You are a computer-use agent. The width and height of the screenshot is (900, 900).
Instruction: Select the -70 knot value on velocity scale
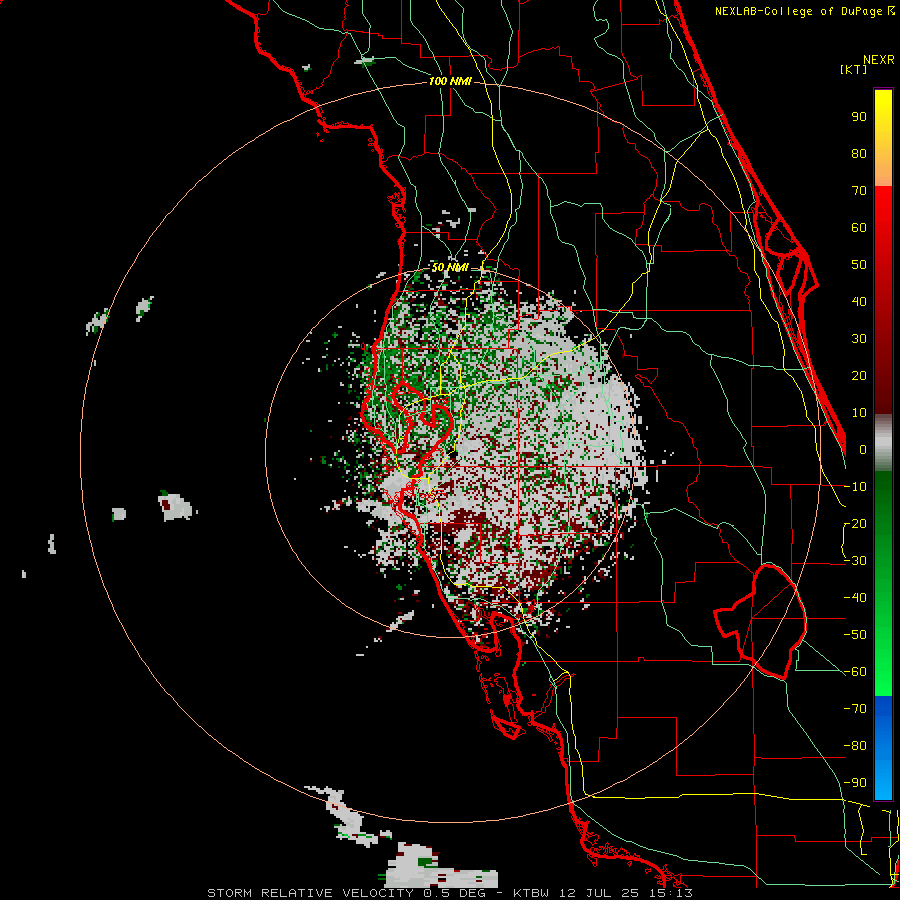click(x=855, y=709)
